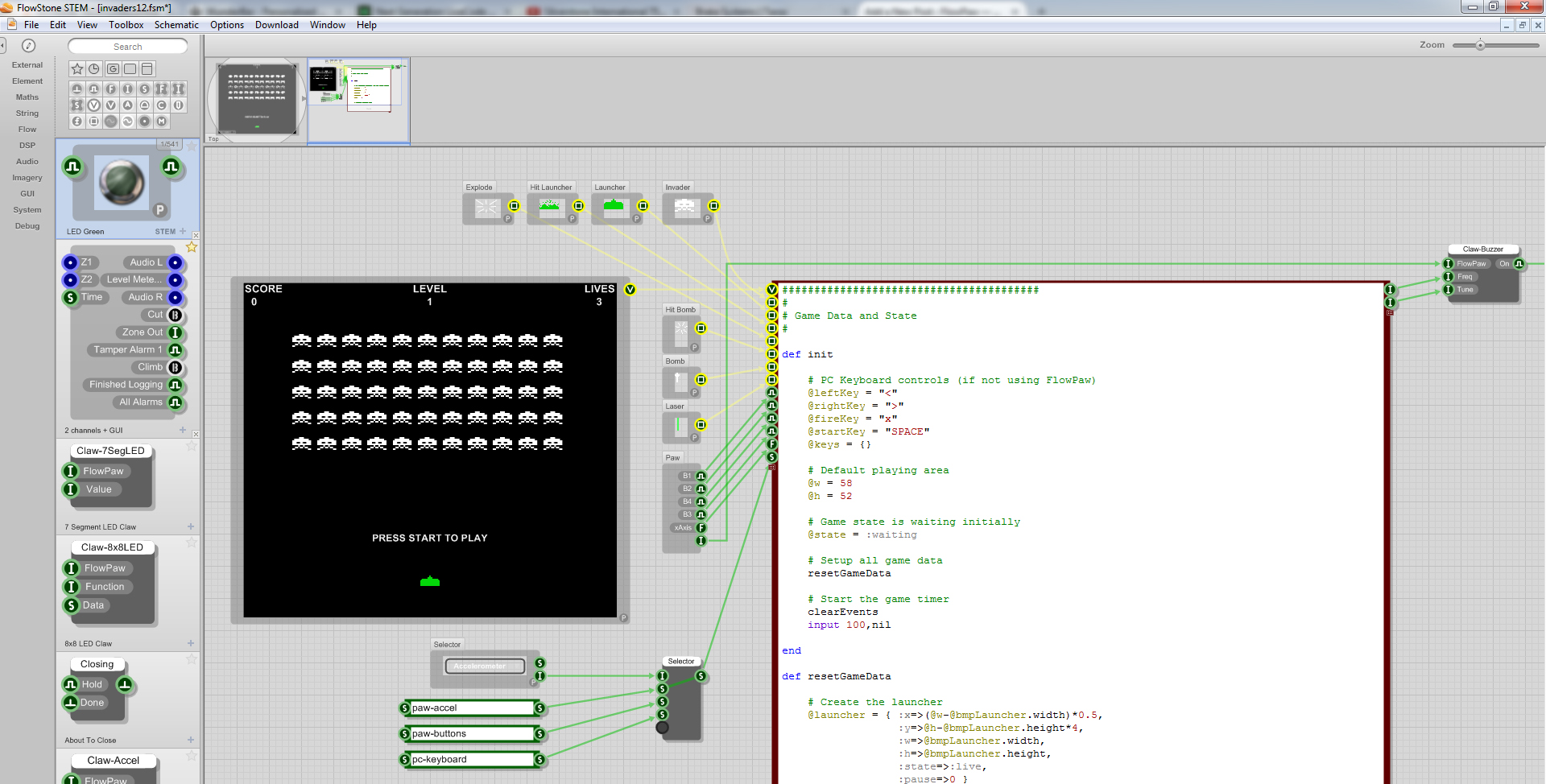Open properties P of Invader module
Screen dimensions: 1546x784
pos(707,218)
